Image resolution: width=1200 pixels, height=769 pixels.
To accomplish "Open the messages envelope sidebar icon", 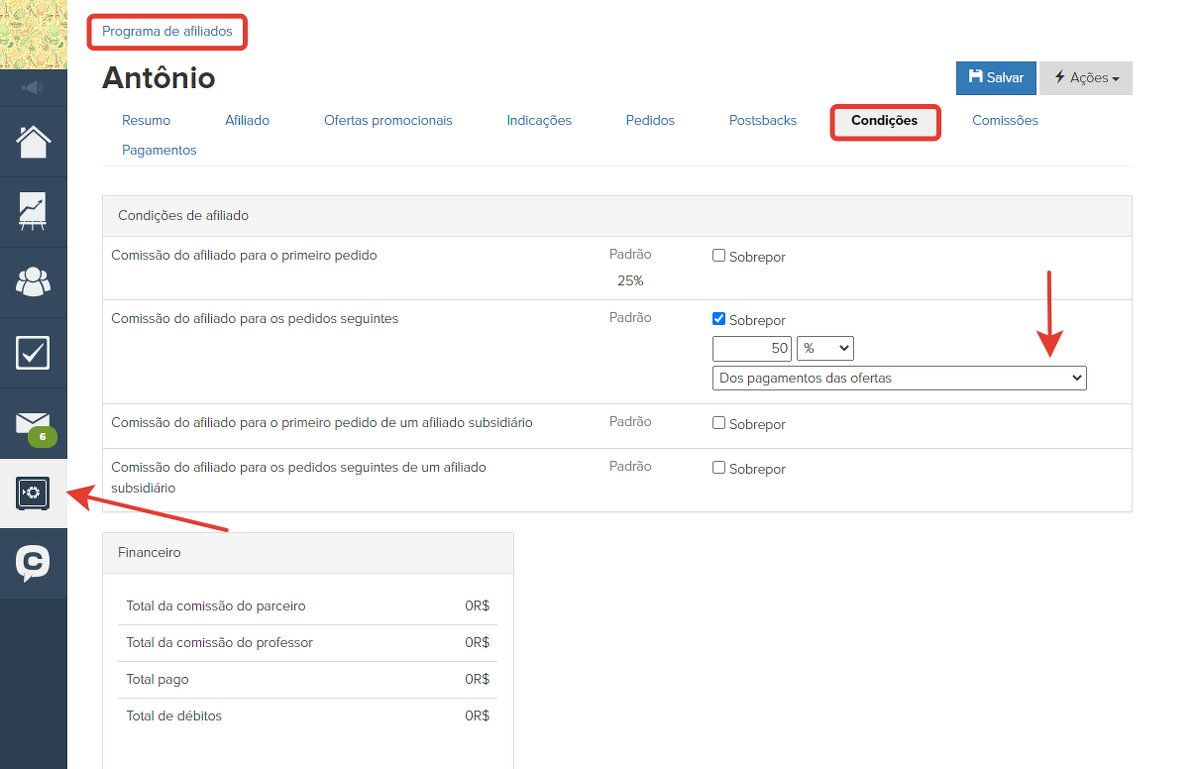I will 33,423.
